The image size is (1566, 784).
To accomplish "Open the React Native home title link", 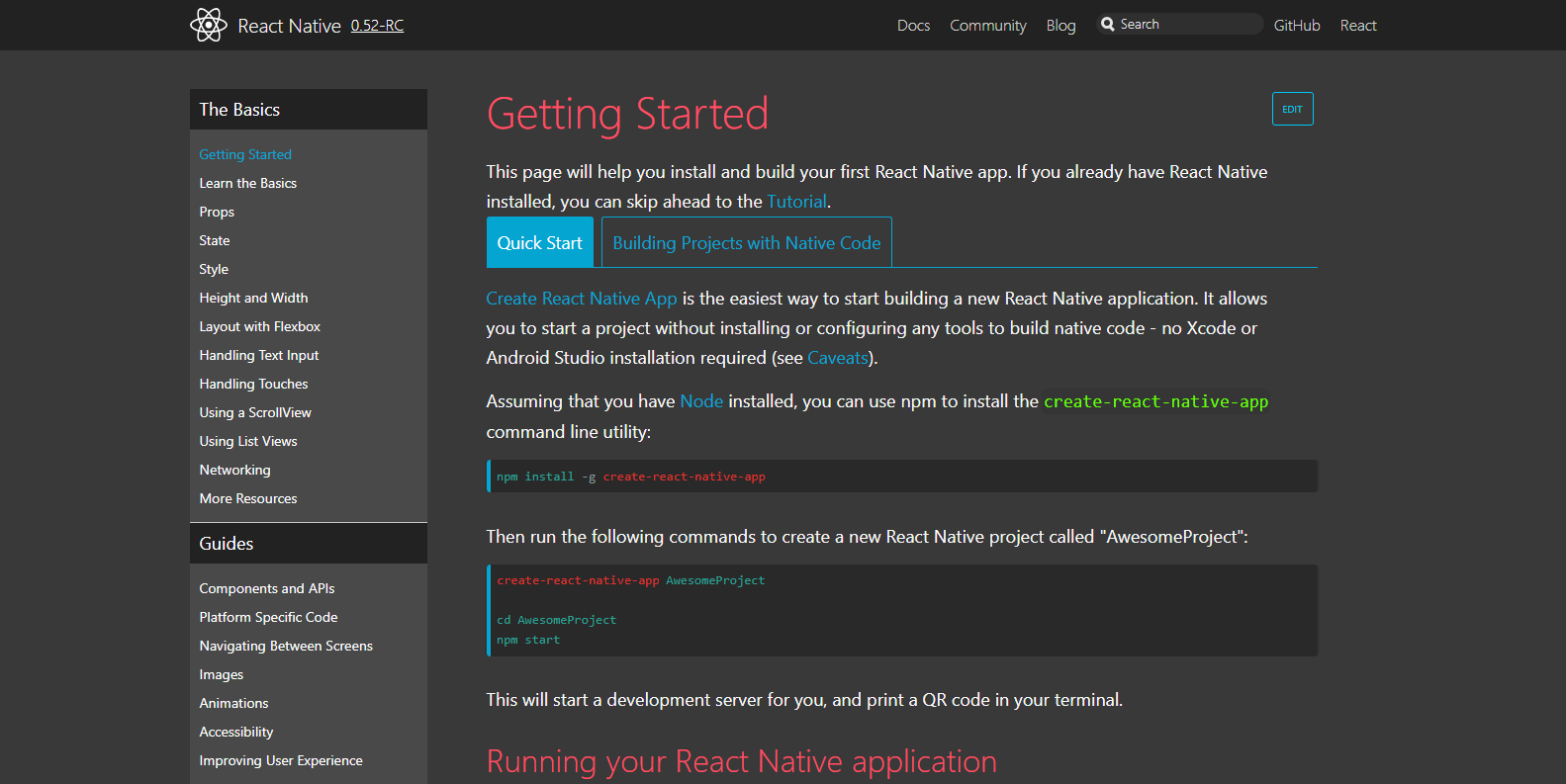I will [289, 26].
